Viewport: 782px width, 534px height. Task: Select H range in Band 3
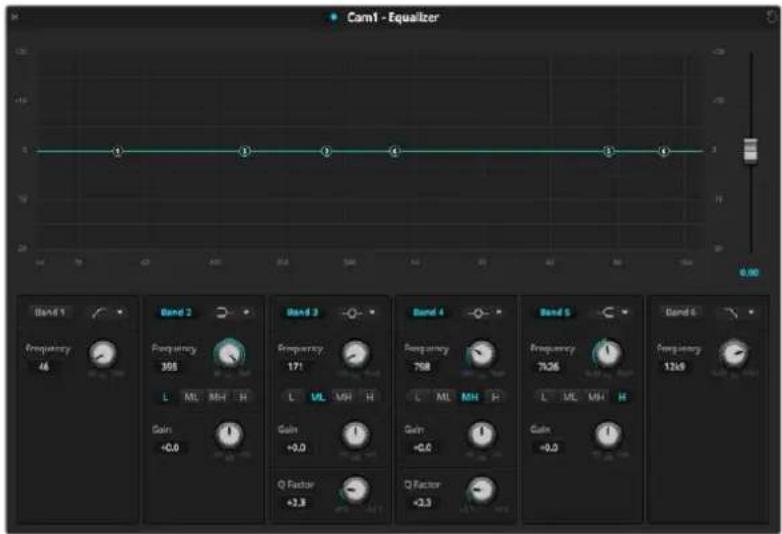[x=369, y=397]
